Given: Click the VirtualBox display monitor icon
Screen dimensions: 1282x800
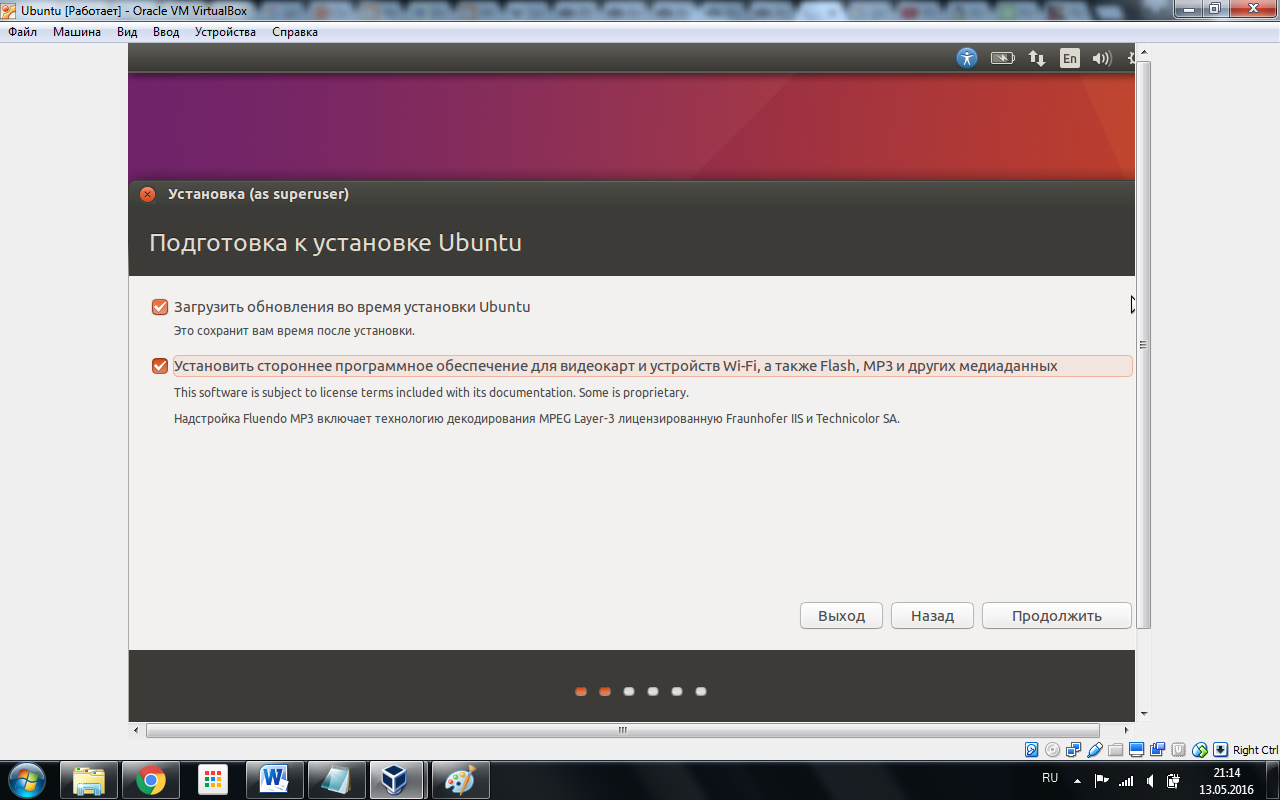Looking at the screenshot, I should tap(1137, 750).
